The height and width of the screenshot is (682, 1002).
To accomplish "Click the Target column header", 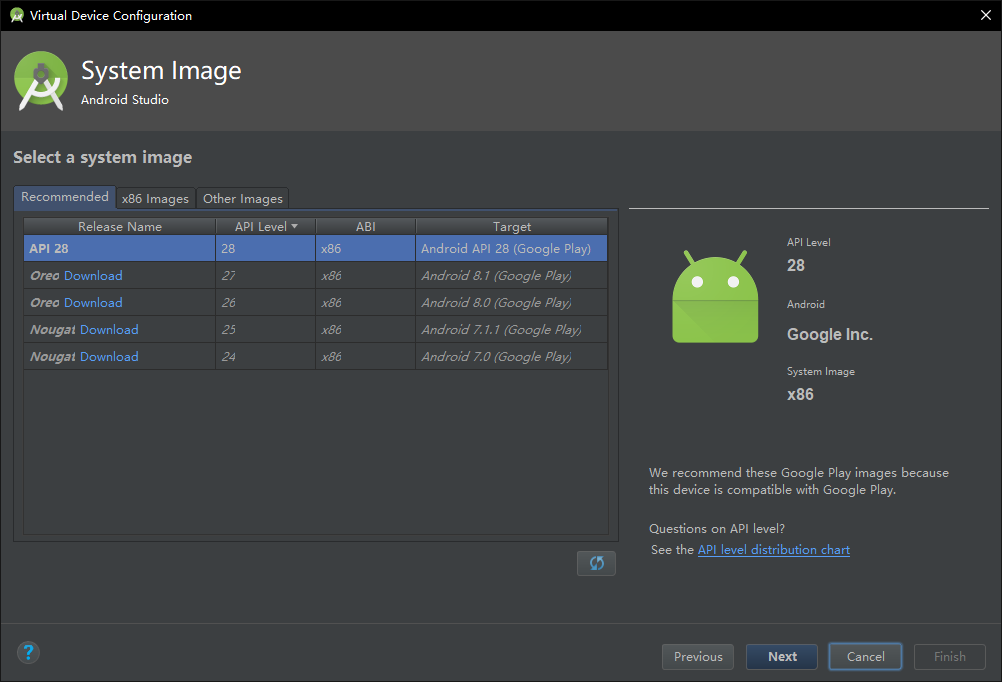I will click(511, 226).
